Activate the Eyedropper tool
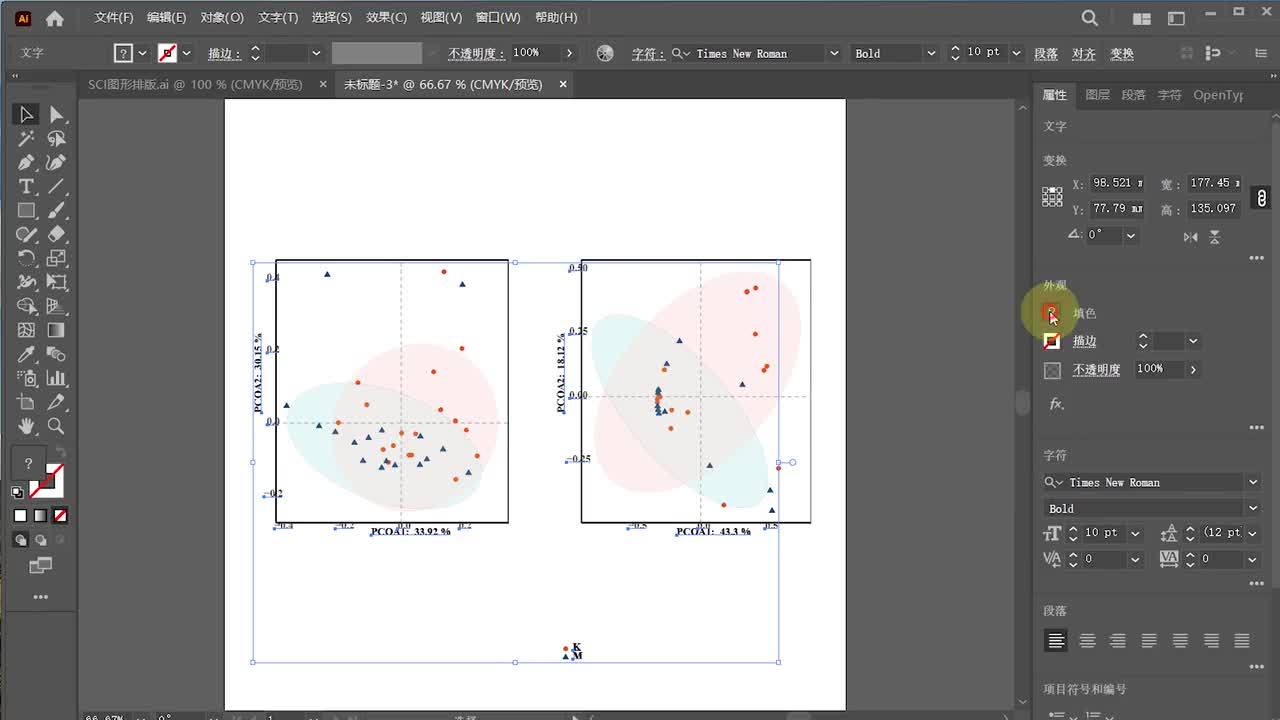Viewport: 1280px width, 720px height. pos(27,355)
